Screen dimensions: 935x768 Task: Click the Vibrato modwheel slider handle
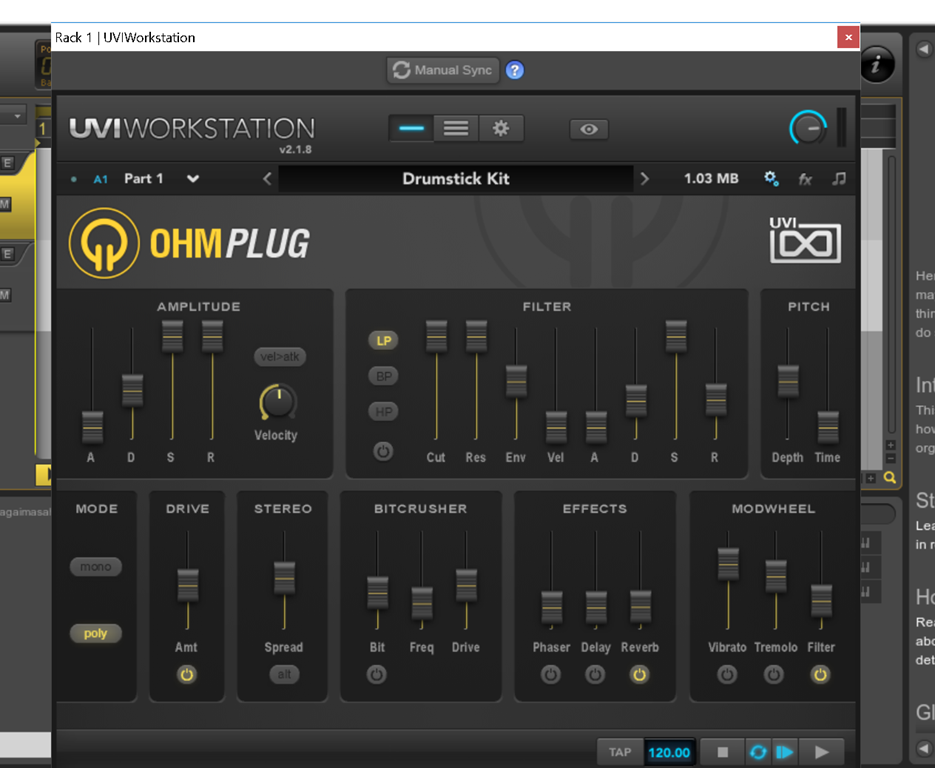click(x=728, y=563)
